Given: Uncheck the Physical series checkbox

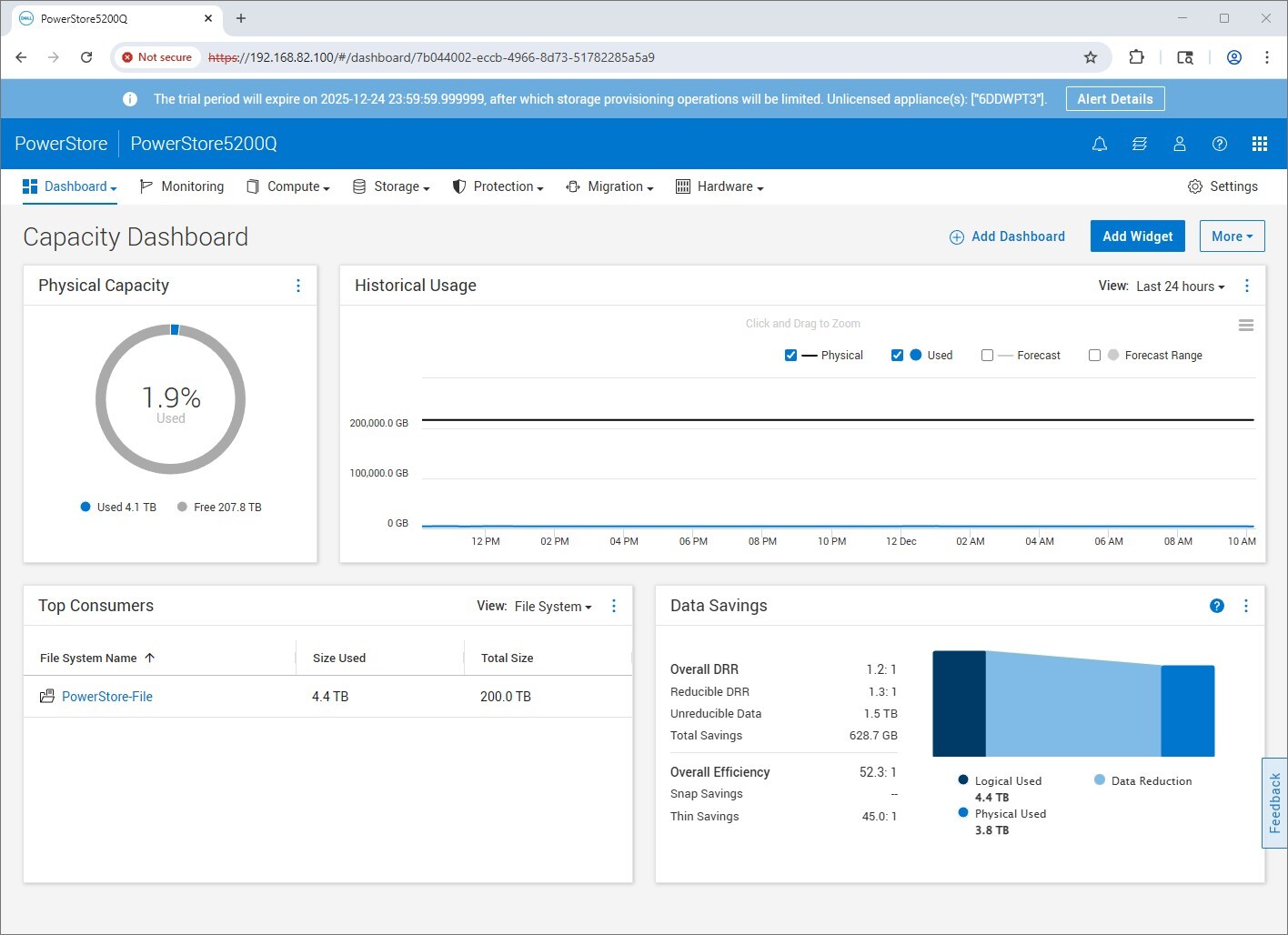Looking at the screenshot, I should (x=790, y=356).
